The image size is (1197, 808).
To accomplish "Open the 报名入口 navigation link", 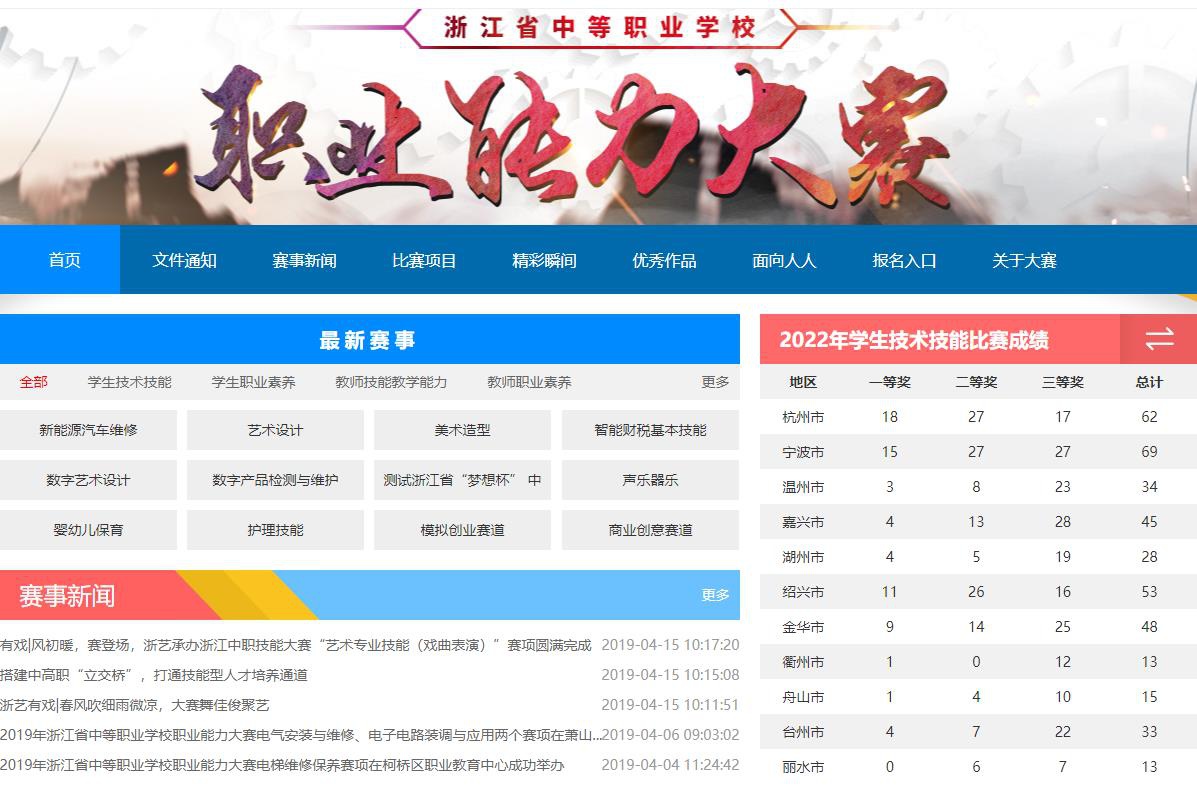I will [x=904, y=260].
